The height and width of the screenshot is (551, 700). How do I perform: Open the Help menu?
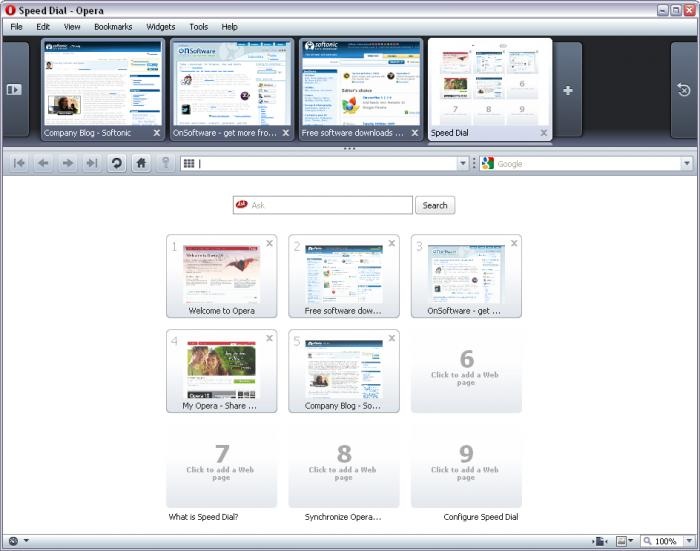click(229, 27)
